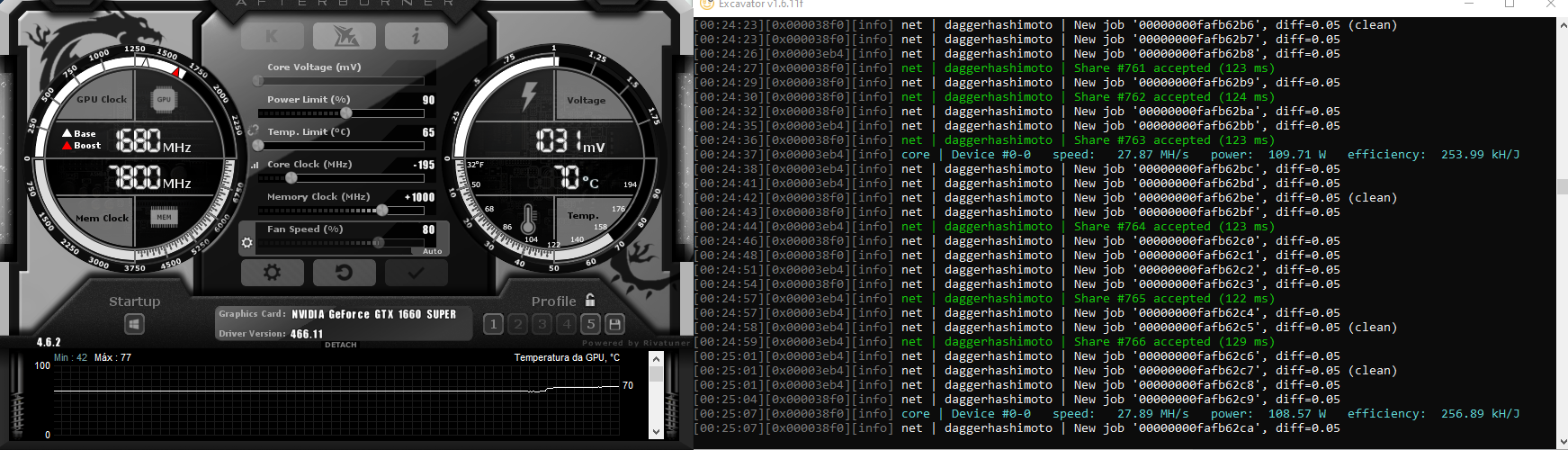1568x450 pixels.
Task: Click the lightning bolt voltage icon
Action: [x=529, y=97]
